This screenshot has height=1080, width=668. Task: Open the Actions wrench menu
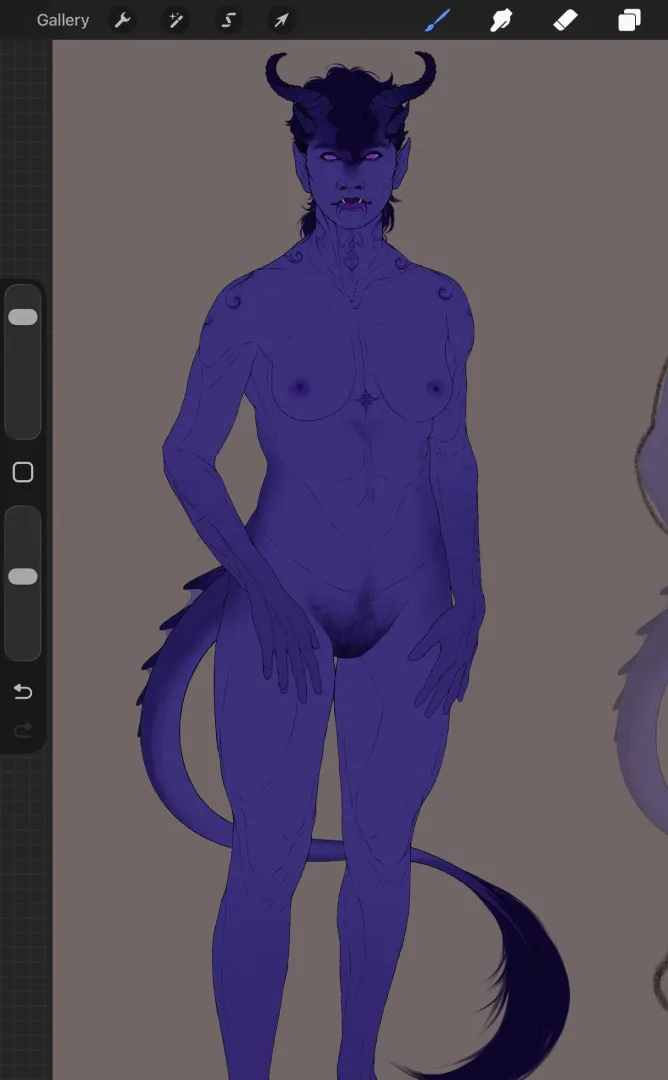pos(123,20)
